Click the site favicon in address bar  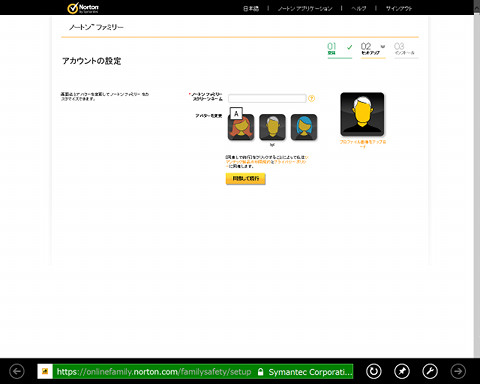pyautogui.click(x=45, y=371)
